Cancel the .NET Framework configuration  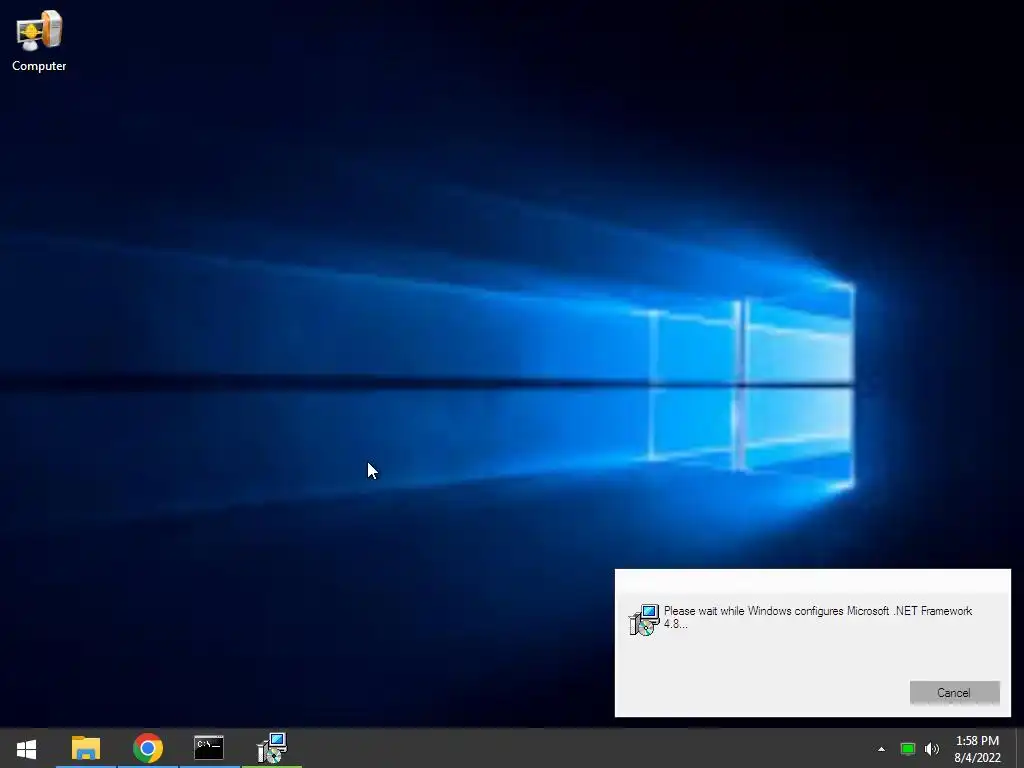[954, 693]
